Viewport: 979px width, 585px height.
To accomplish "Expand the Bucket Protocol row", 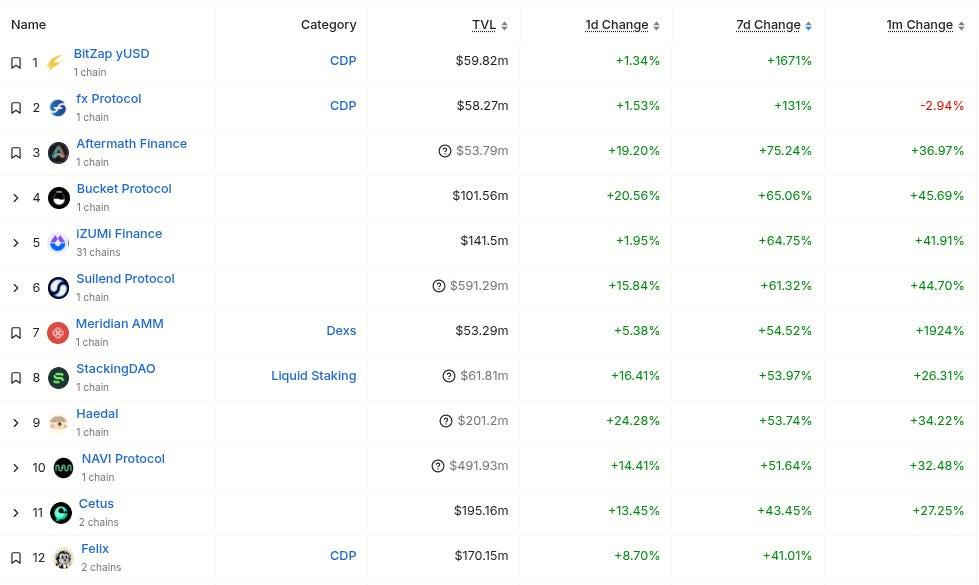I will coord(16,198).
